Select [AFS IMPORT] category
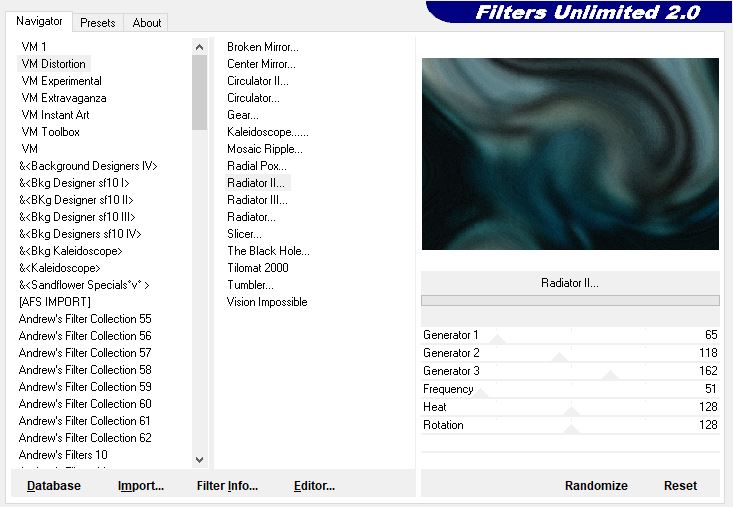This screenshot has height=507, width=733. pos(55,302)
